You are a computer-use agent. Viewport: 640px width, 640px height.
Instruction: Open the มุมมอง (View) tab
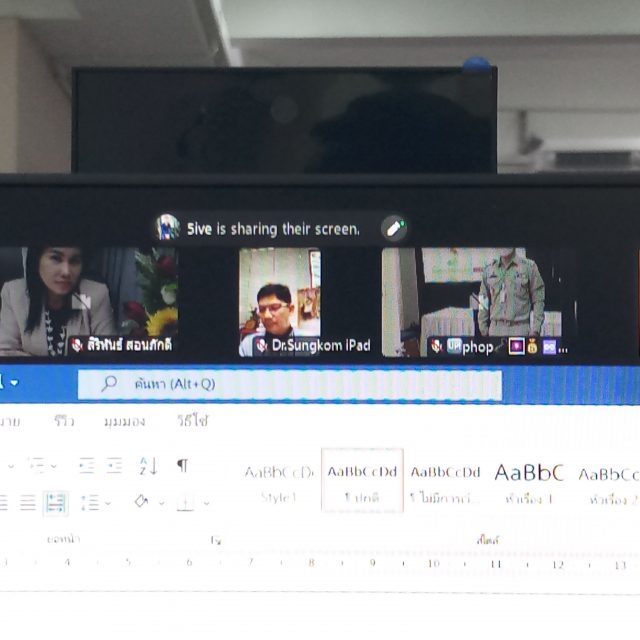pos(124,421)
